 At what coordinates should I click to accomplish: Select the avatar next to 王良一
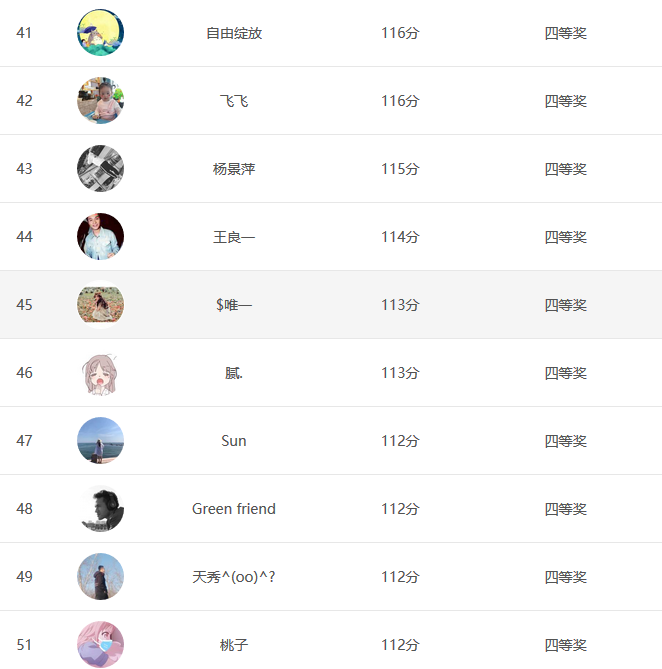click(100, 237)
